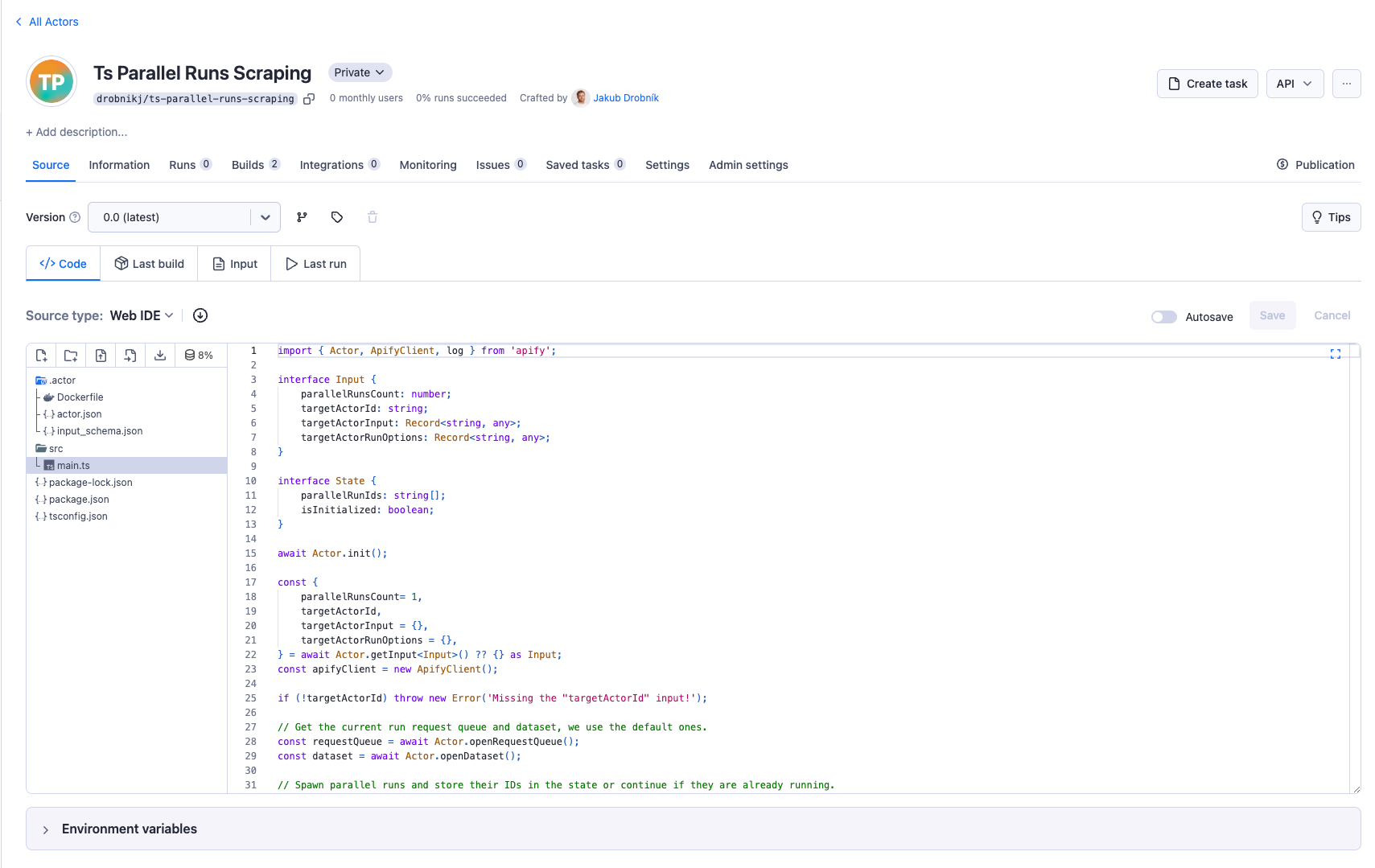This screenshot has height=868, width=1375.
Task: Open the Private visibility dropdown
Action: tap(360, 72)
